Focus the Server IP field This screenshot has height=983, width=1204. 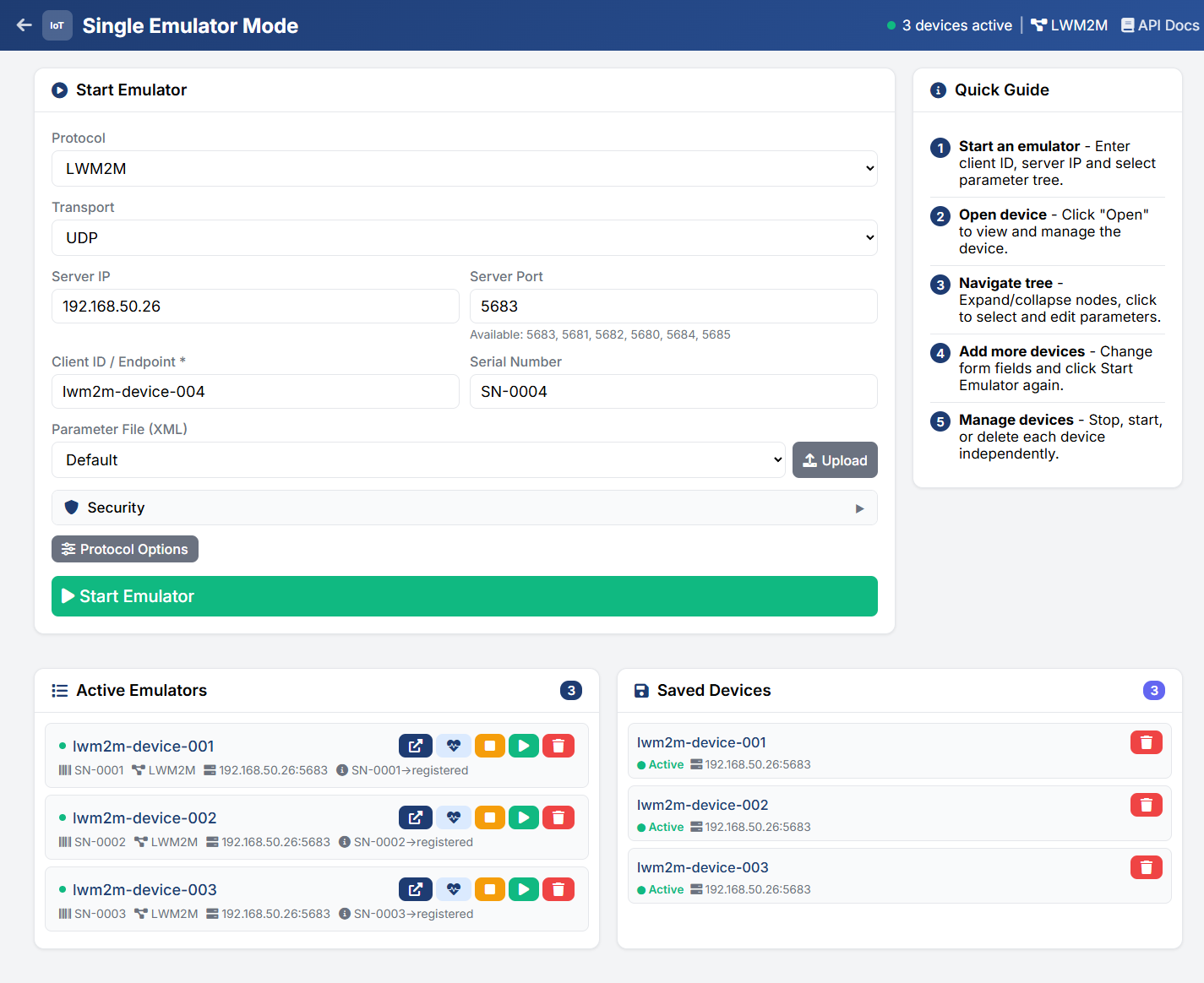255,307
